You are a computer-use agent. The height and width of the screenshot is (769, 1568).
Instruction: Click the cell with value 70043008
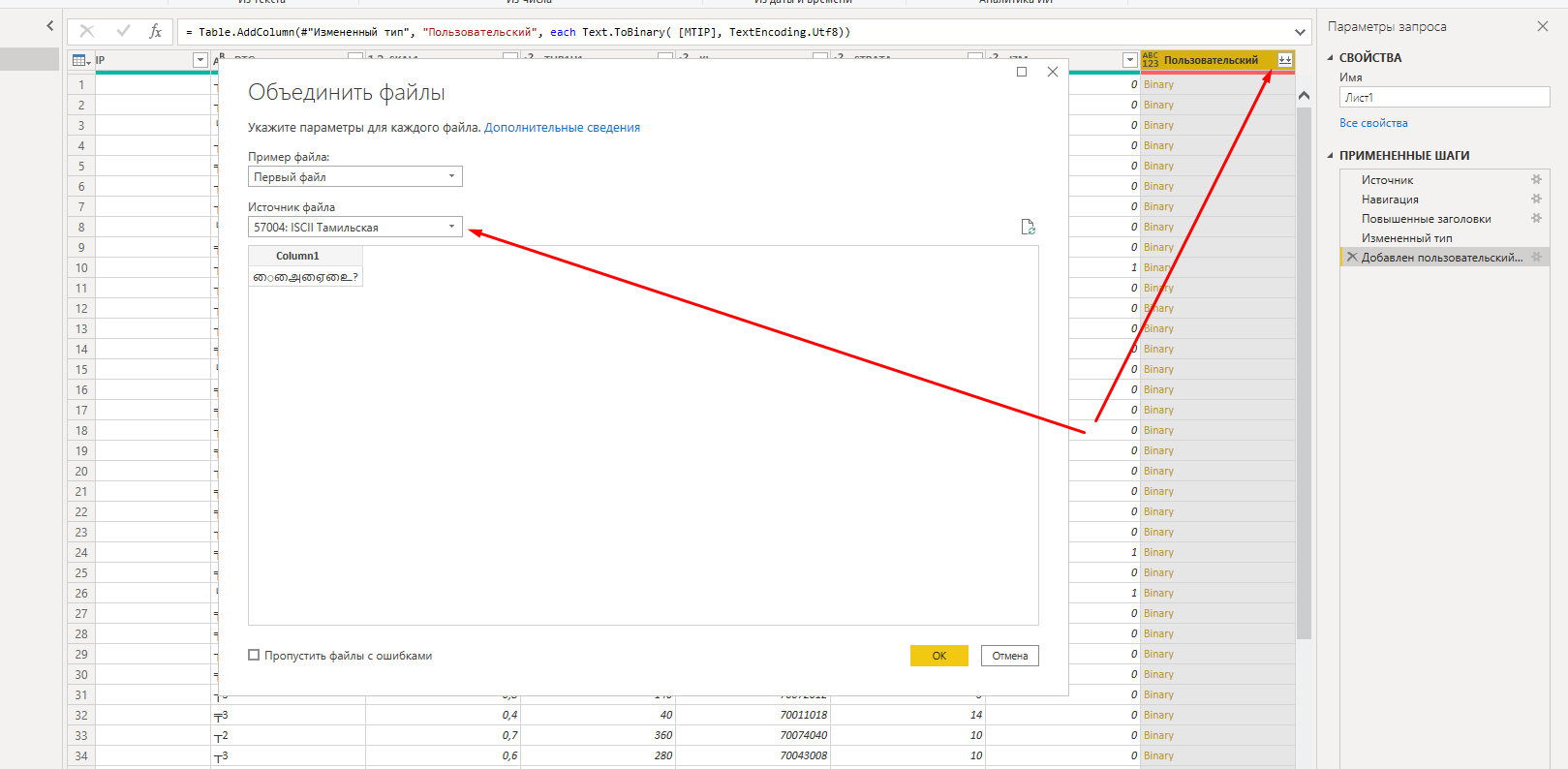click(x=753, y=755)
